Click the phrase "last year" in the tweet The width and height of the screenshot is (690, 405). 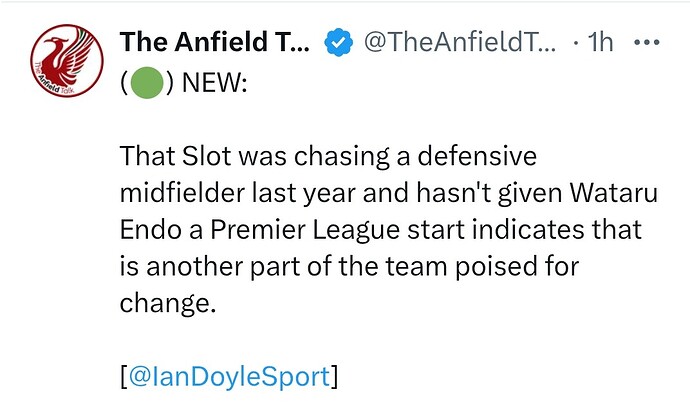click(303, 193)
